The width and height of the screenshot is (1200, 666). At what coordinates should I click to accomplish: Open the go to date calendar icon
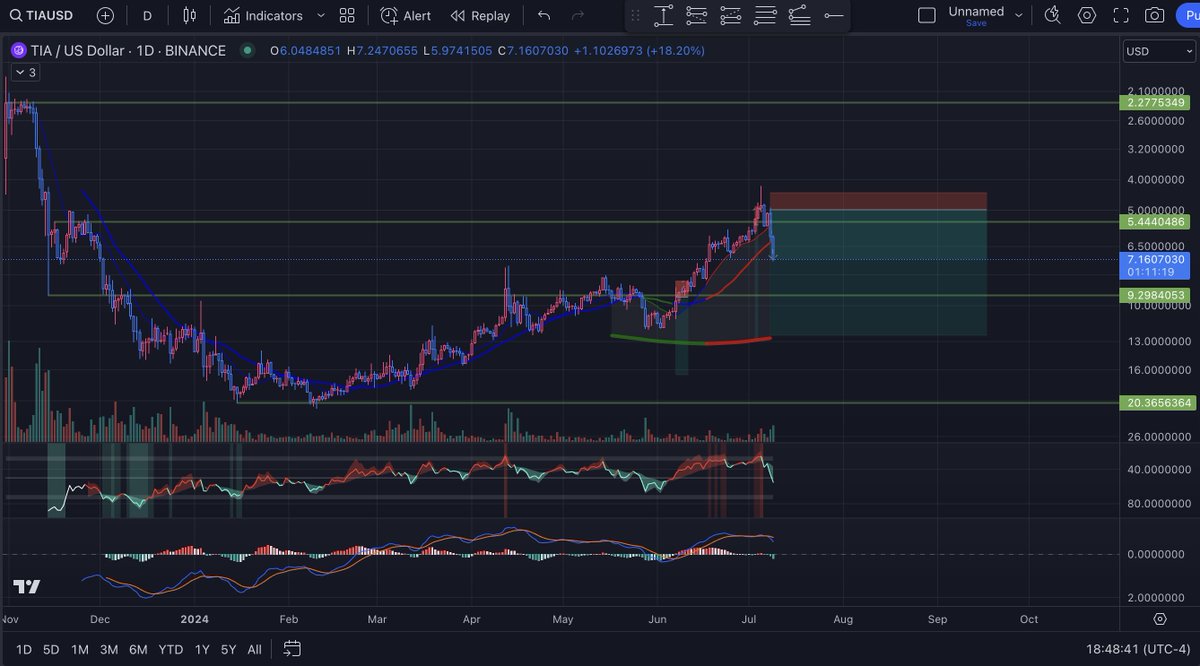[291, 649]
